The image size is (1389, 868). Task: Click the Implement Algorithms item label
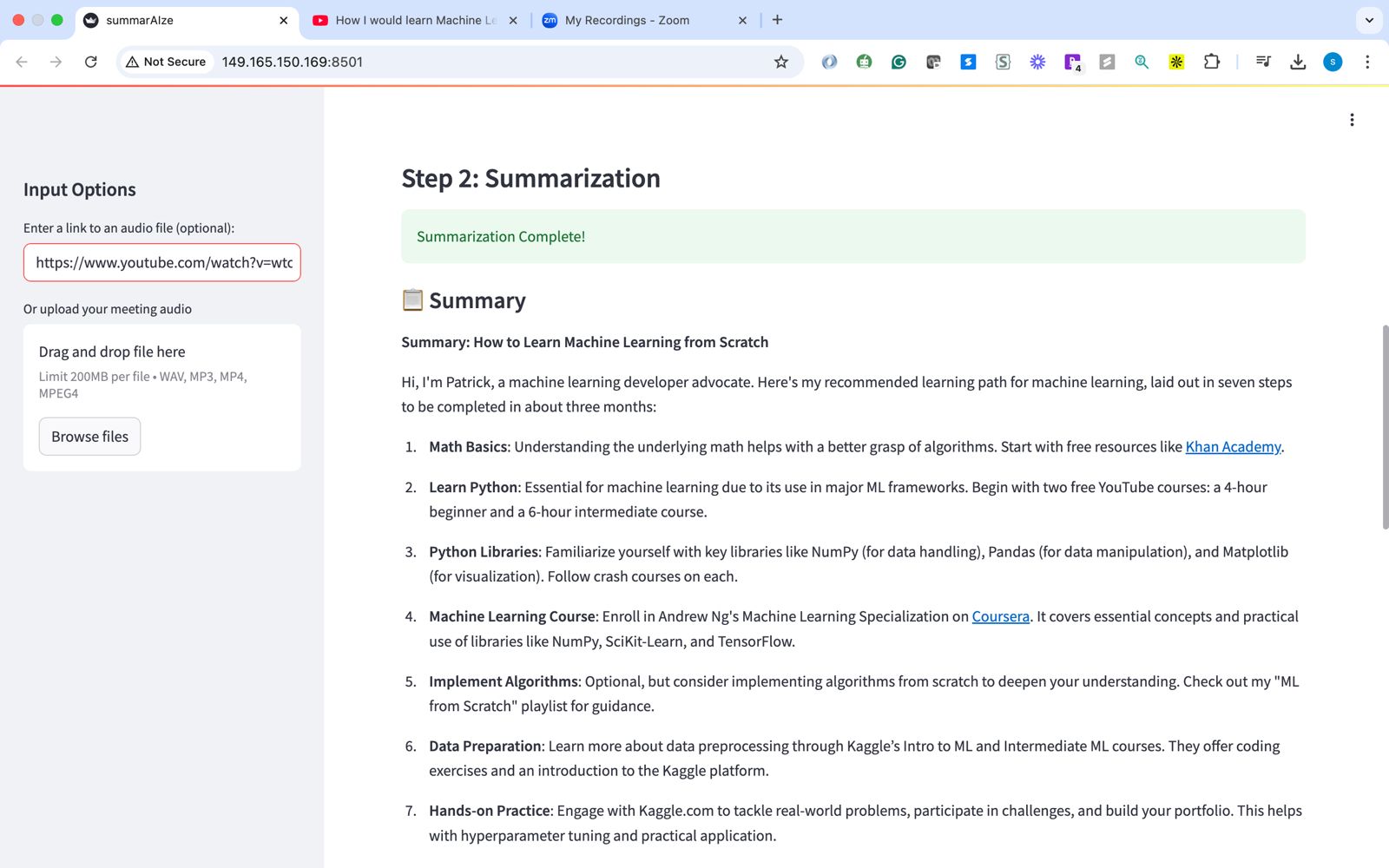click(x=504, y=681)
